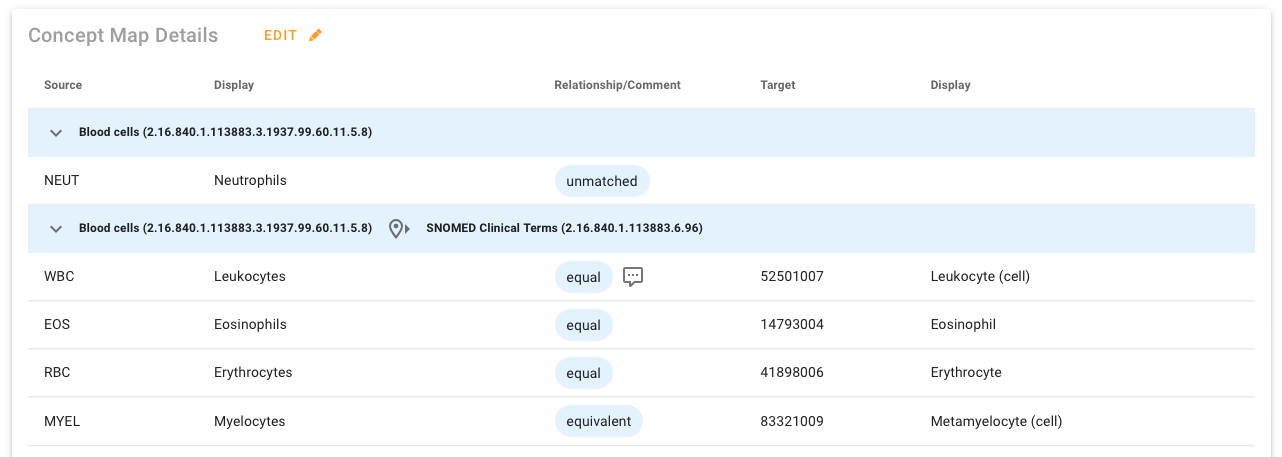Click the Target column header
This screenshot has height=457, width=1282.
pyautogui.click(x=777, y=85)
